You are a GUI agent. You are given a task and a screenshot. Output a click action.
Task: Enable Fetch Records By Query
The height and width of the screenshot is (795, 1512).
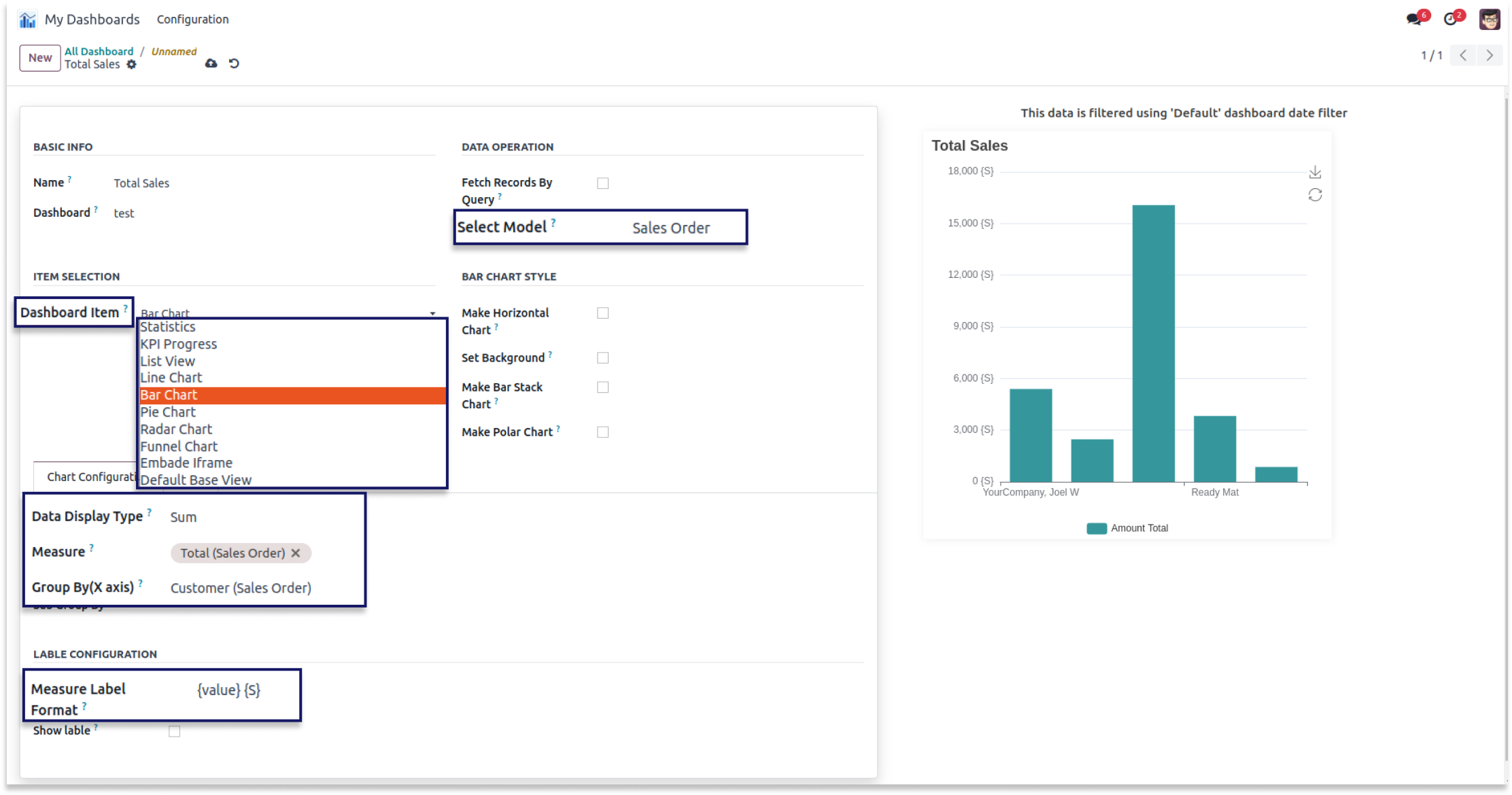pyautogui.click(x=602, y=182)
